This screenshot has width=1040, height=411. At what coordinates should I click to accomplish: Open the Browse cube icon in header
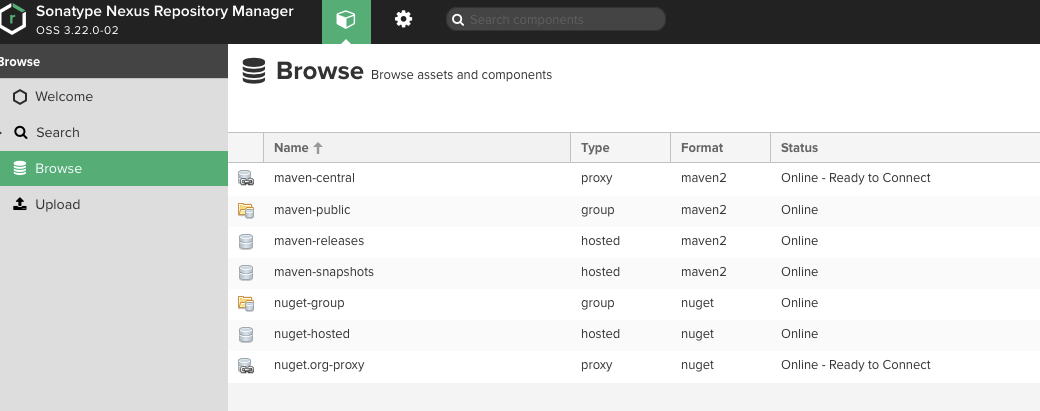coord(346,20)
